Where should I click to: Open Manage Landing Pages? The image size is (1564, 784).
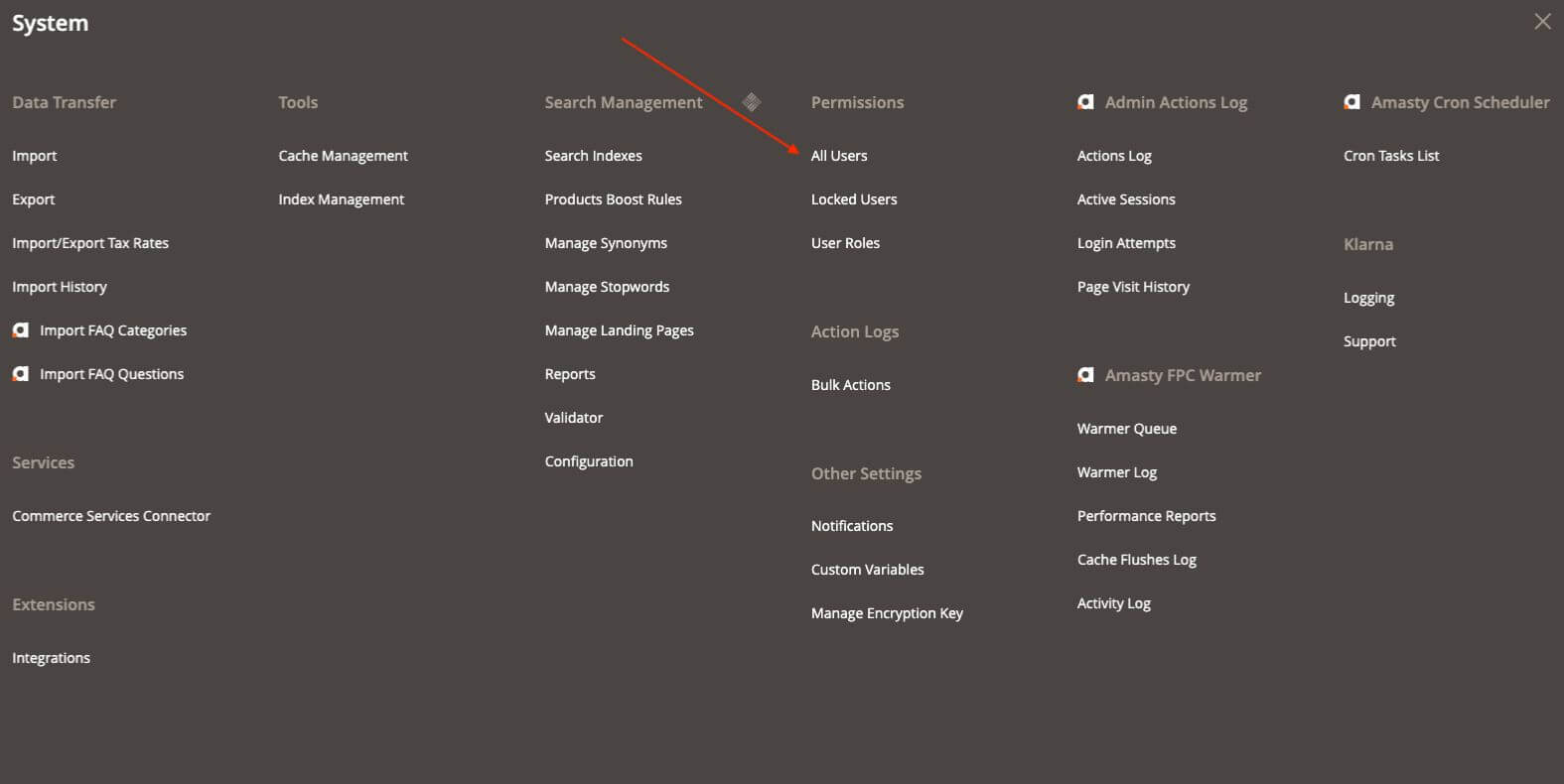coord(620,330)
